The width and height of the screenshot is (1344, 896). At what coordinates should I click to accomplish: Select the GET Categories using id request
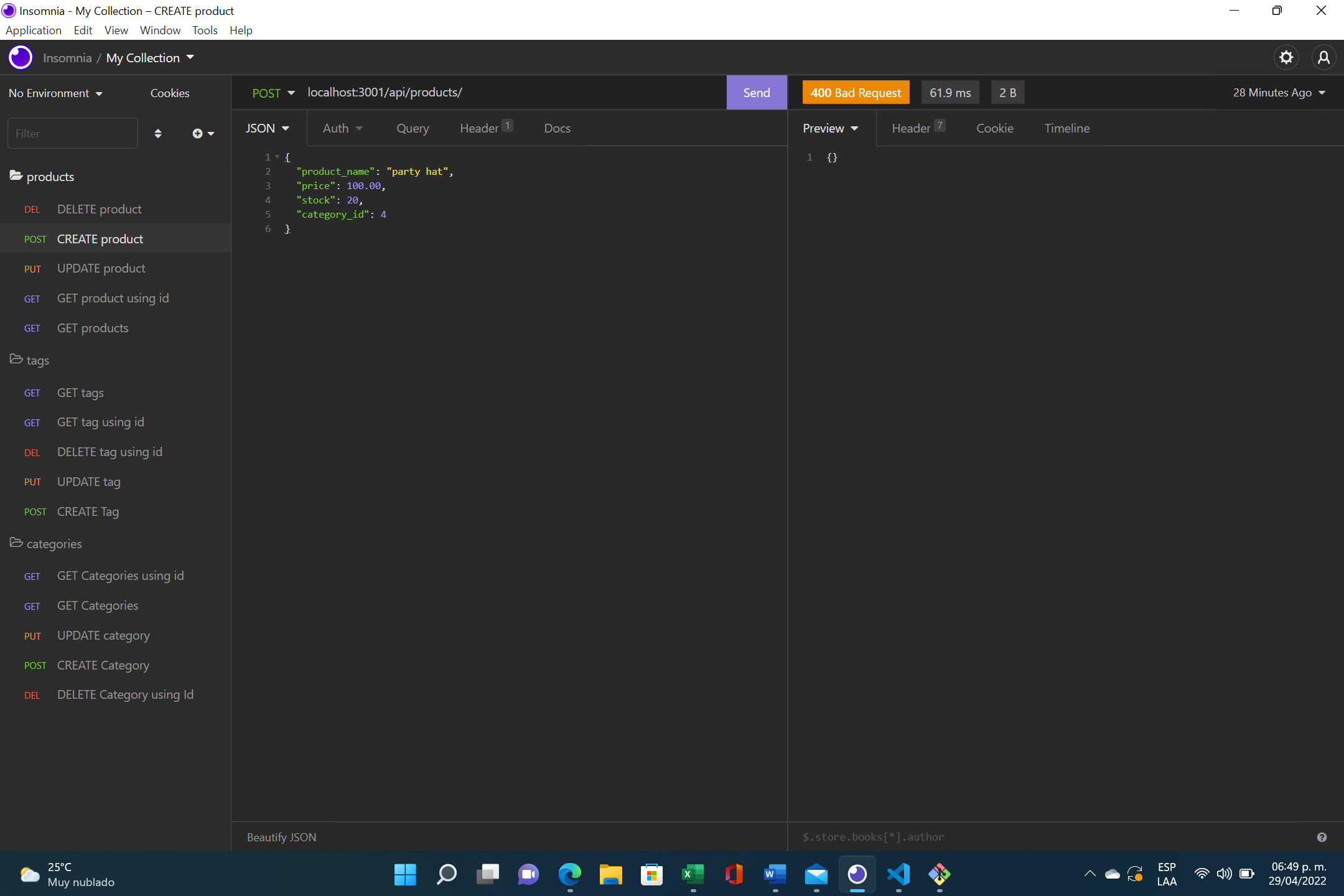(116, 576)
